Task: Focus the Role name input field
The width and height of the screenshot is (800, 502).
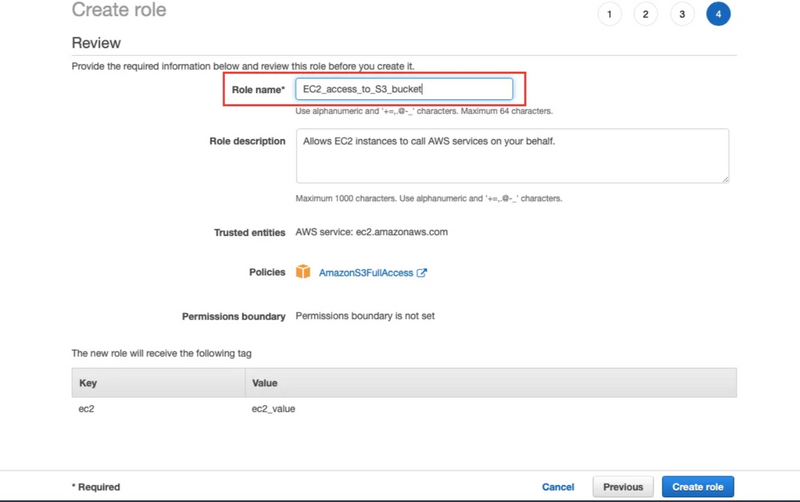Action: 404,89
